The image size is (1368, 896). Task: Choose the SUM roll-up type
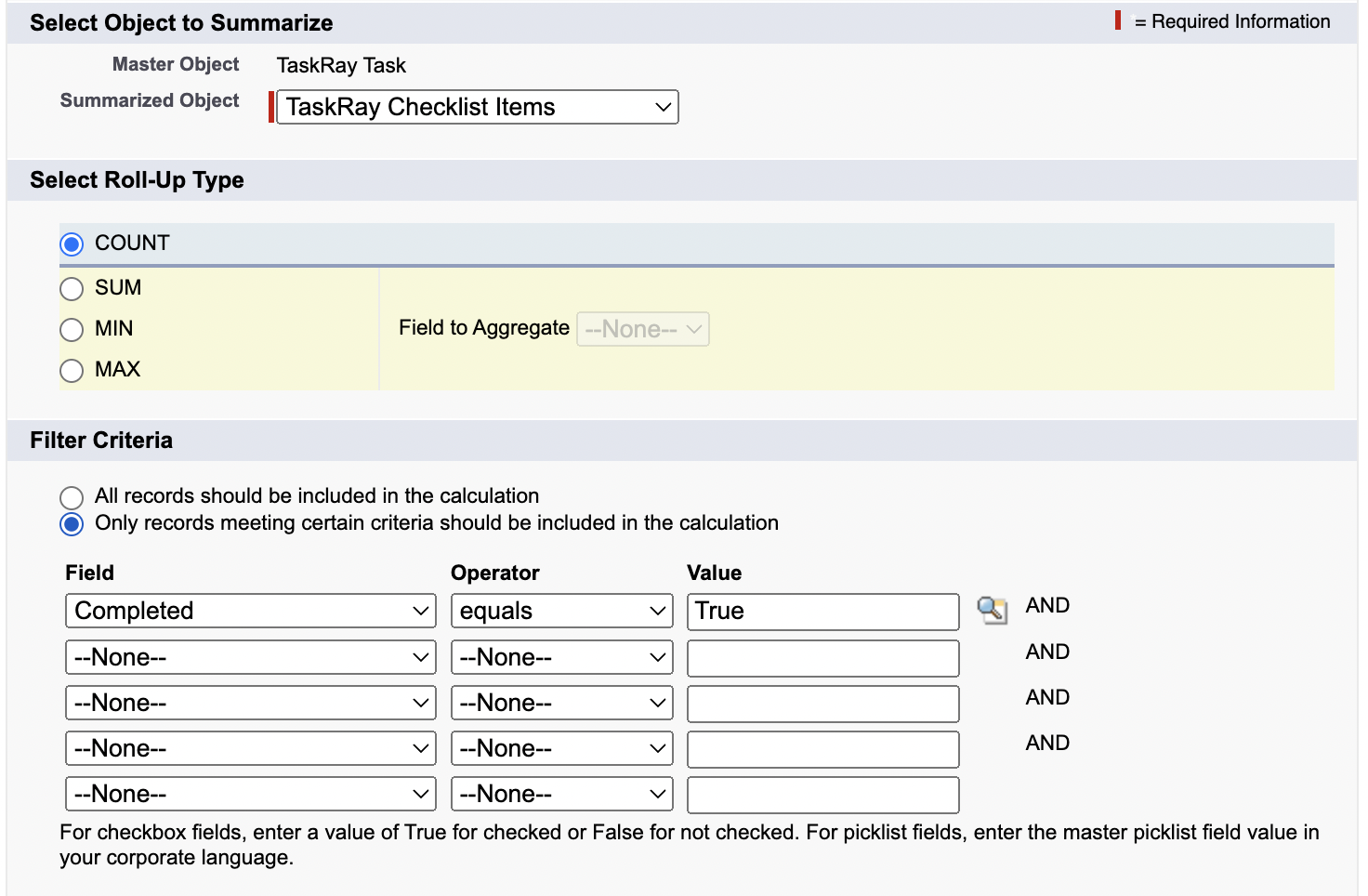pos(72,289)
